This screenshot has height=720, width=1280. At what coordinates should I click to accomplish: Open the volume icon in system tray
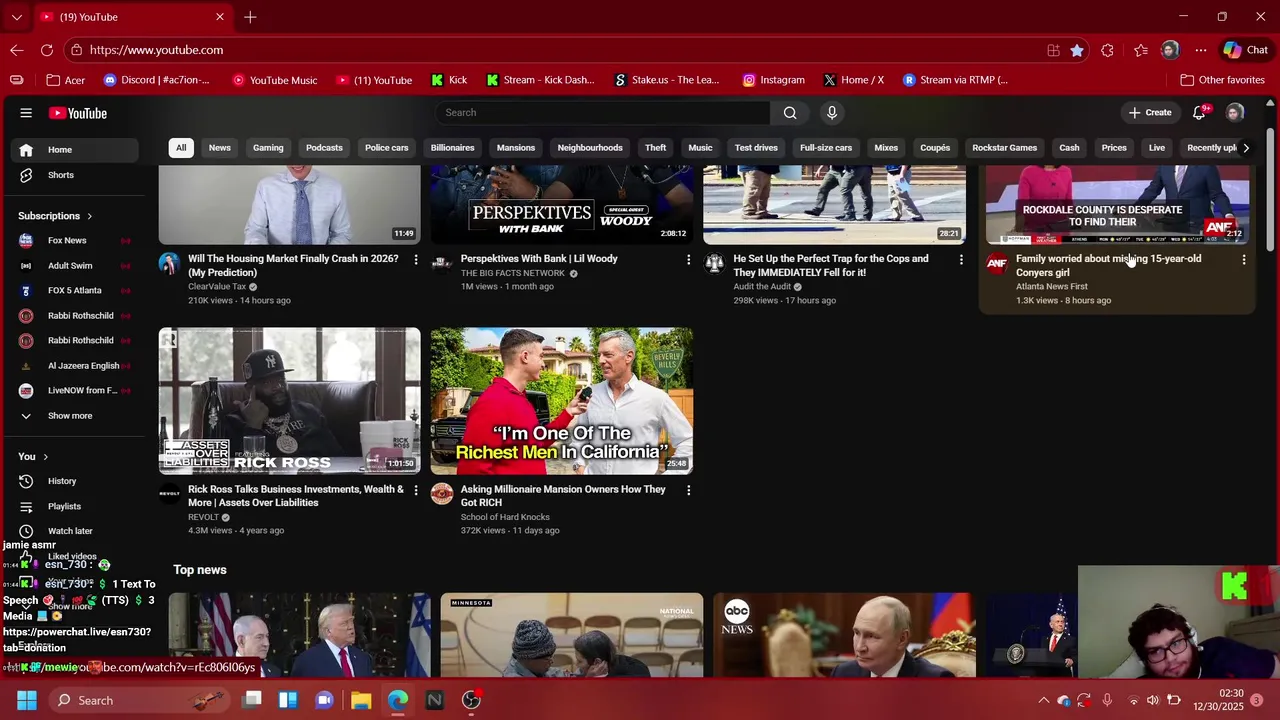click(x=1153, y=700)
